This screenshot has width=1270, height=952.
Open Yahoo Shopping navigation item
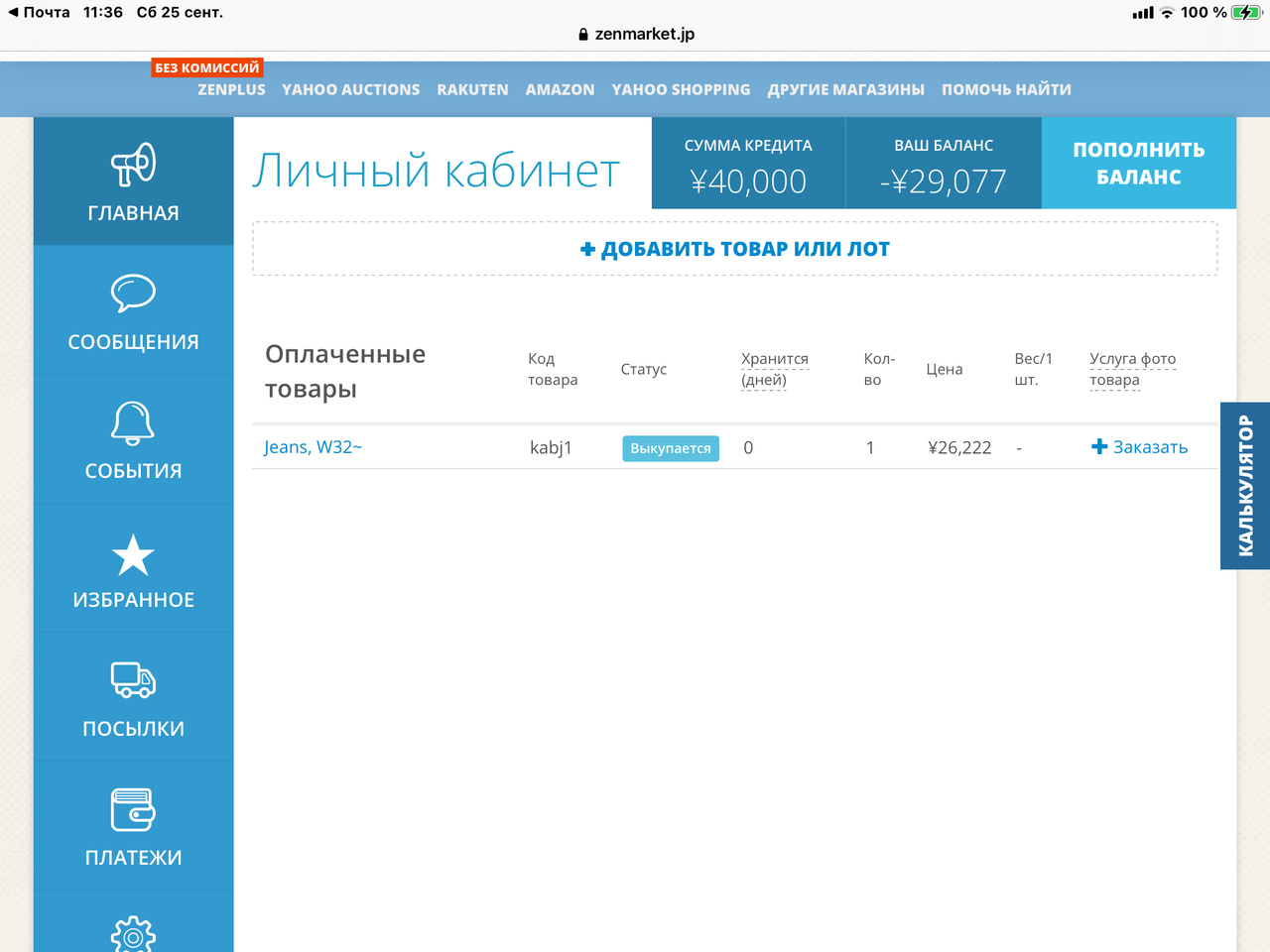tap(681, 89)
